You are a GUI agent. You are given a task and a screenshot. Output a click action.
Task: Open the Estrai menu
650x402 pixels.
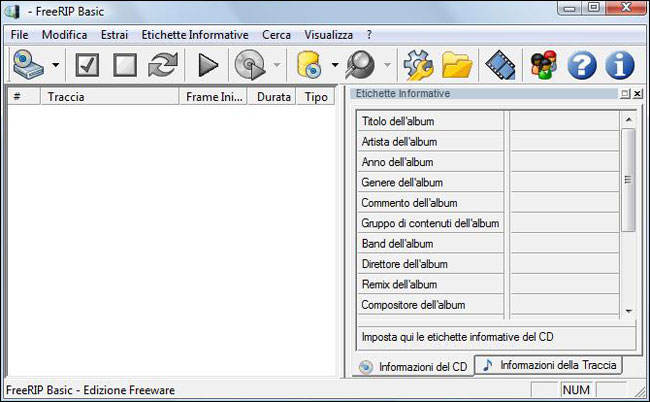point(114,34)
